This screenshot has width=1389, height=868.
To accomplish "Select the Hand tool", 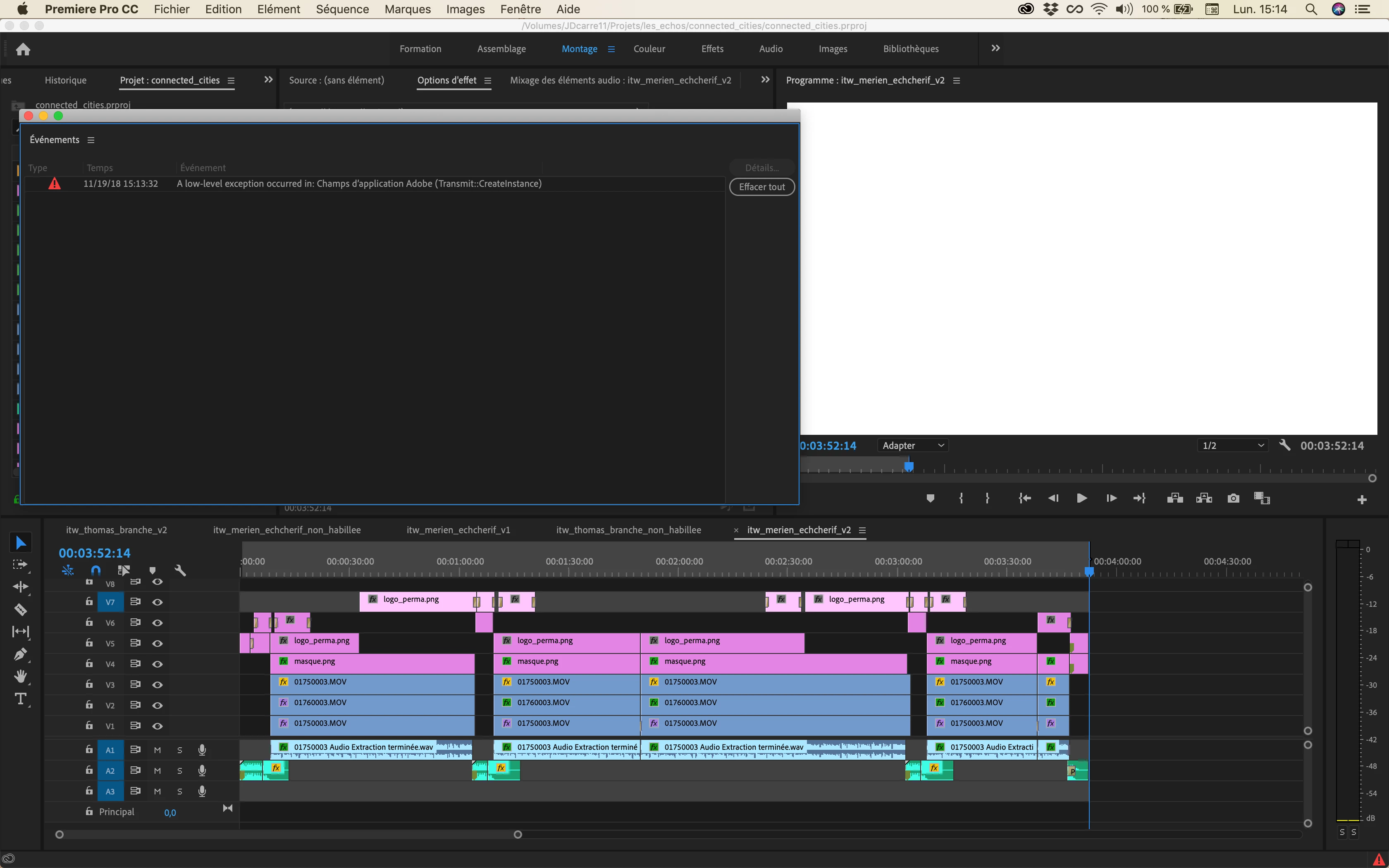I will pyautogui.click(x=20, y=676).
